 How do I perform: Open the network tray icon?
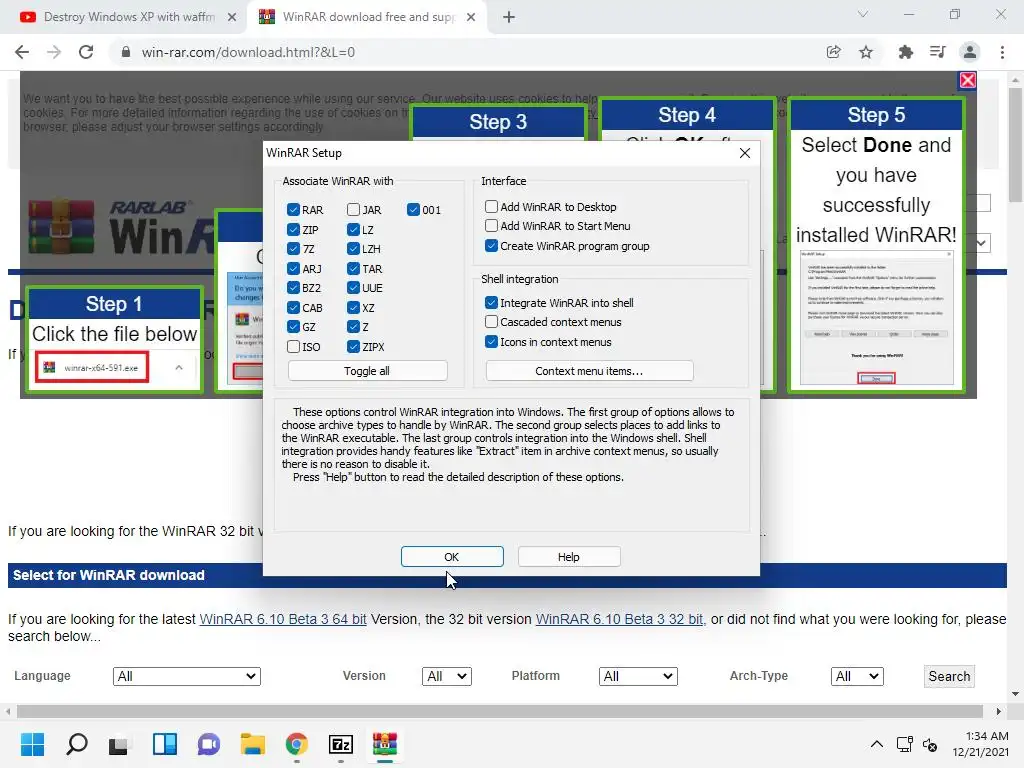tap(904, 744)
